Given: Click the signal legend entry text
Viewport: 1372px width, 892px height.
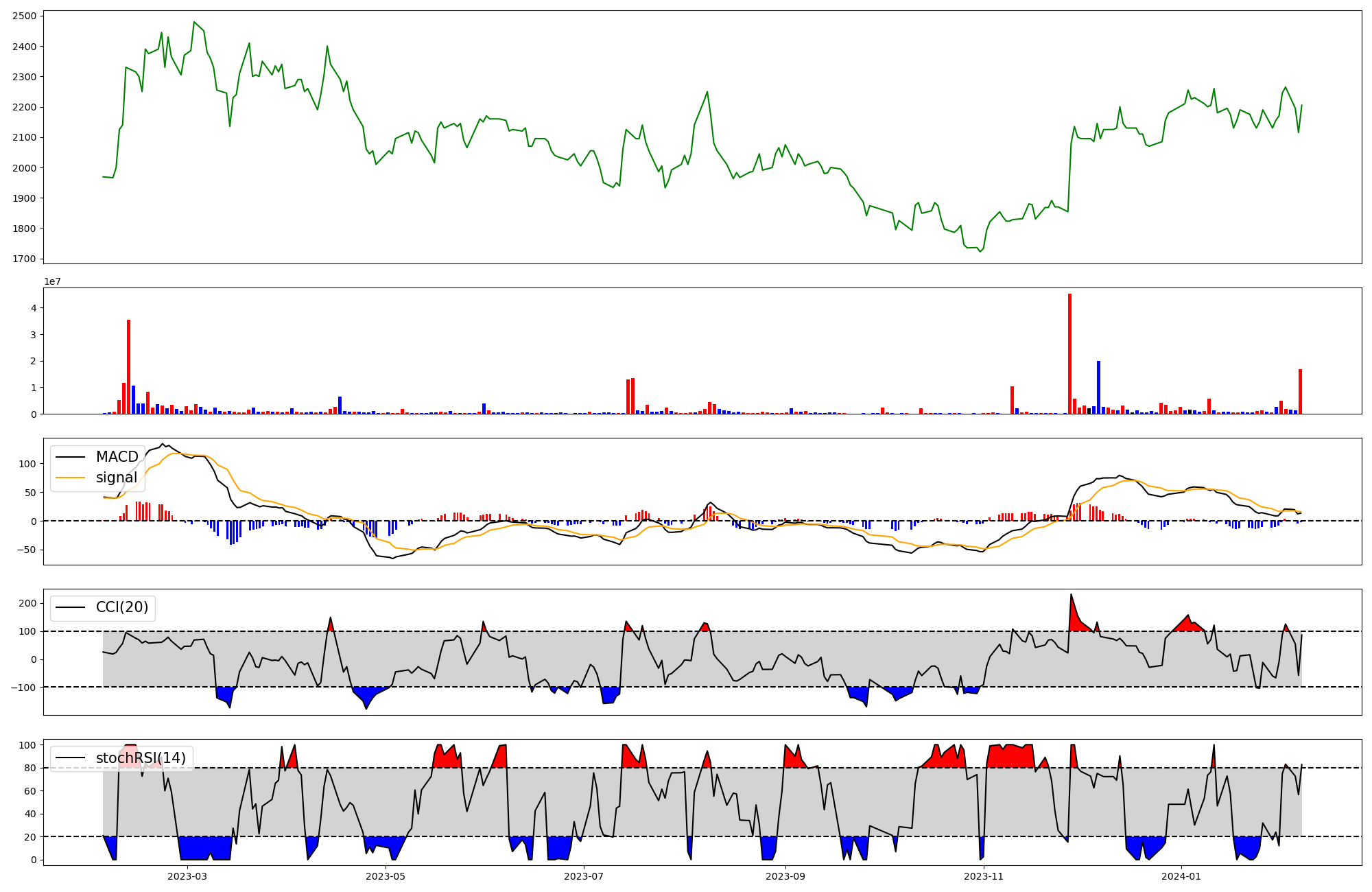Looking at the screenshot, I should (116, 478).
